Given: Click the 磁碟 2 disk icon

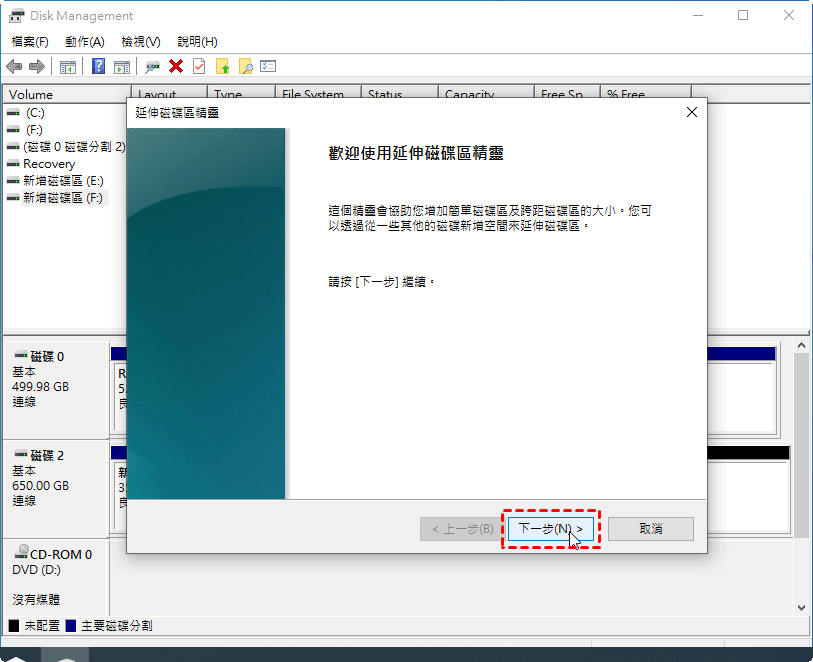Looking at the screenshot, I should [21, 454].
